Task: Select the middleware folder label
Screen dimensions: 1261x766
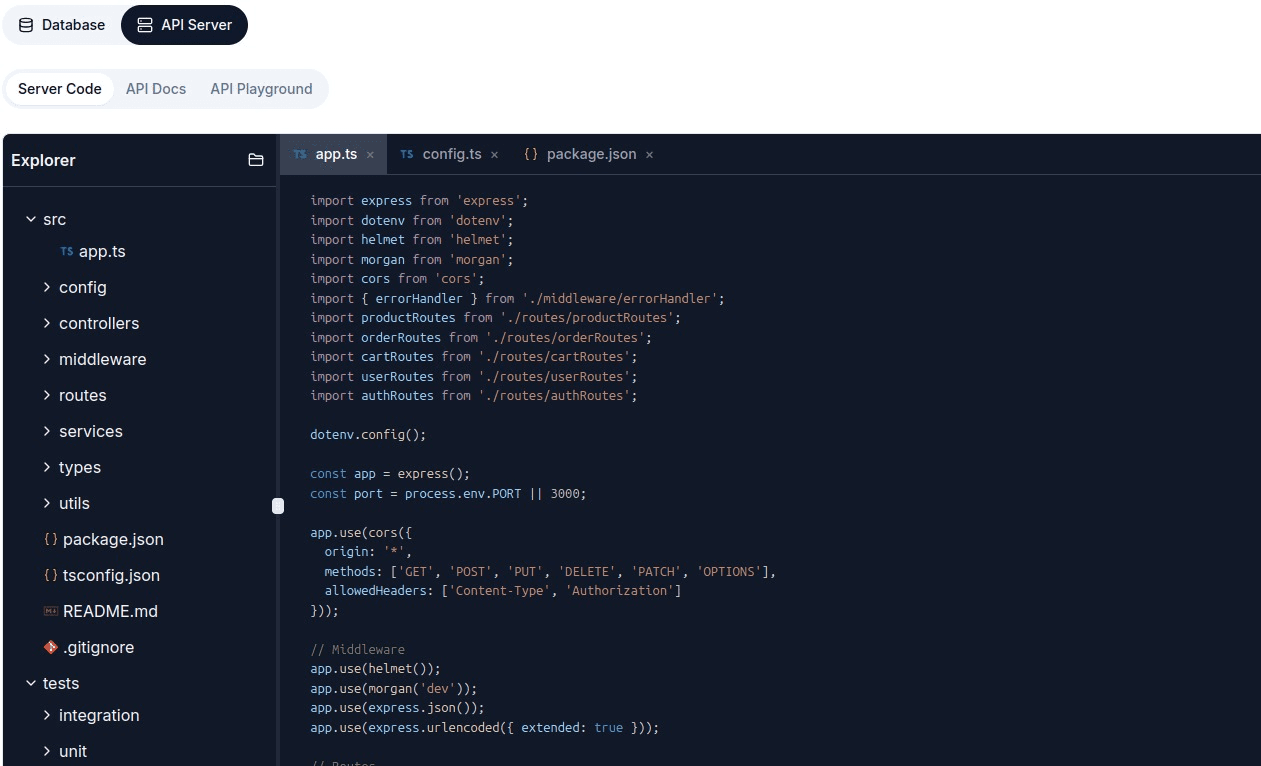Action: pos(102,359)
